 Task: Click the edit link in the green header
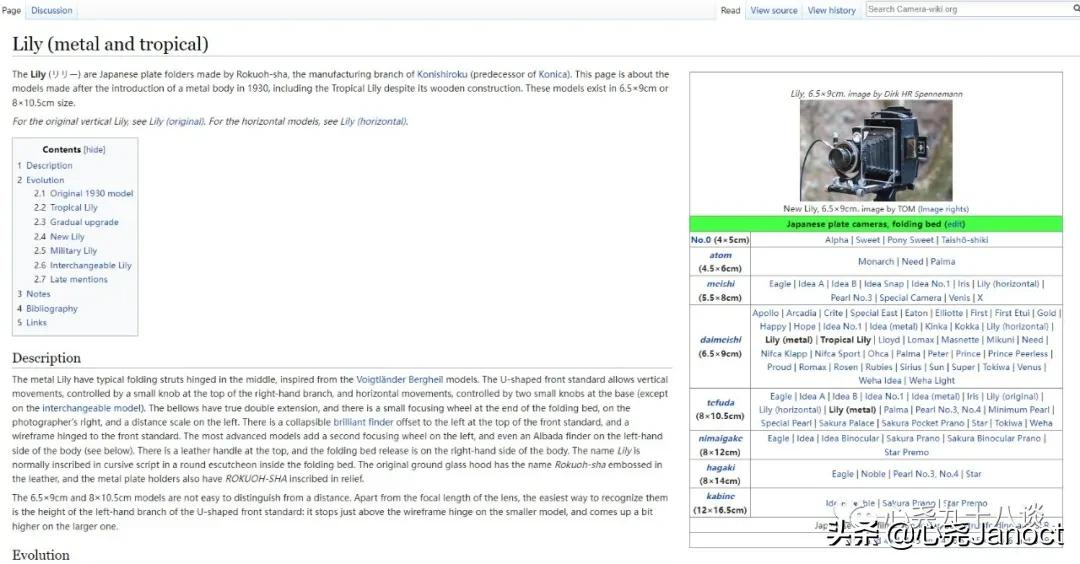pos(954,224)
